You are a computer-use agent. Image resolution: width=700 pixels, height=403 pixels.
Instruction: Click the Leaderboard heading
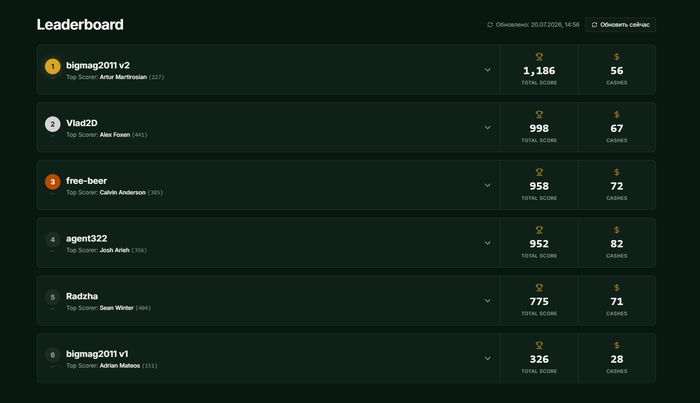click(80, 25)
